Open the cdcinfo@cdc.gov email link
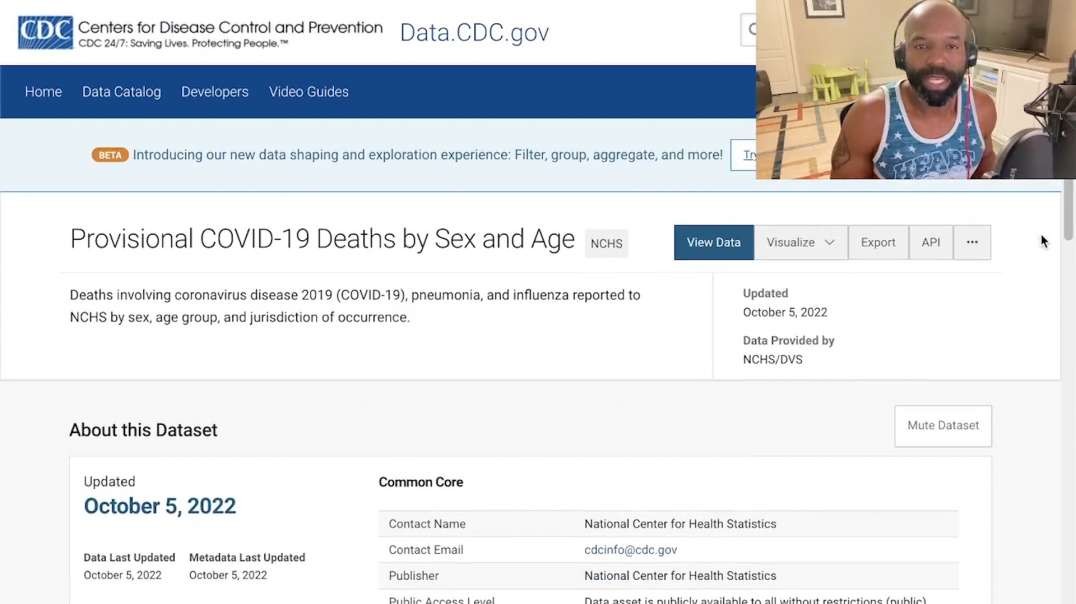1076x604 pixels. pyautogui.click(x=631, y=550)
